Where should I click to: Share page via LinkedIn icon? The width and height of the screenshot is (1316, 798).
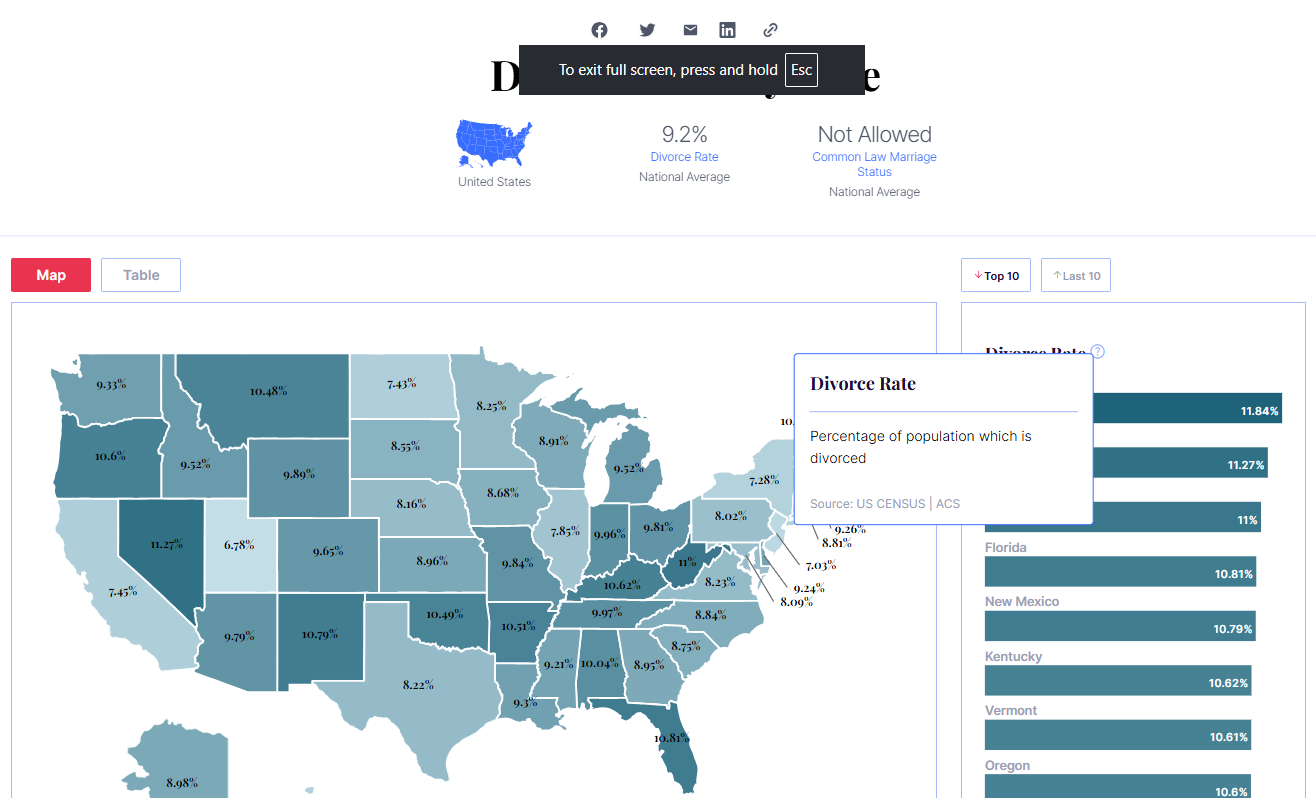(x=727, y=30)
